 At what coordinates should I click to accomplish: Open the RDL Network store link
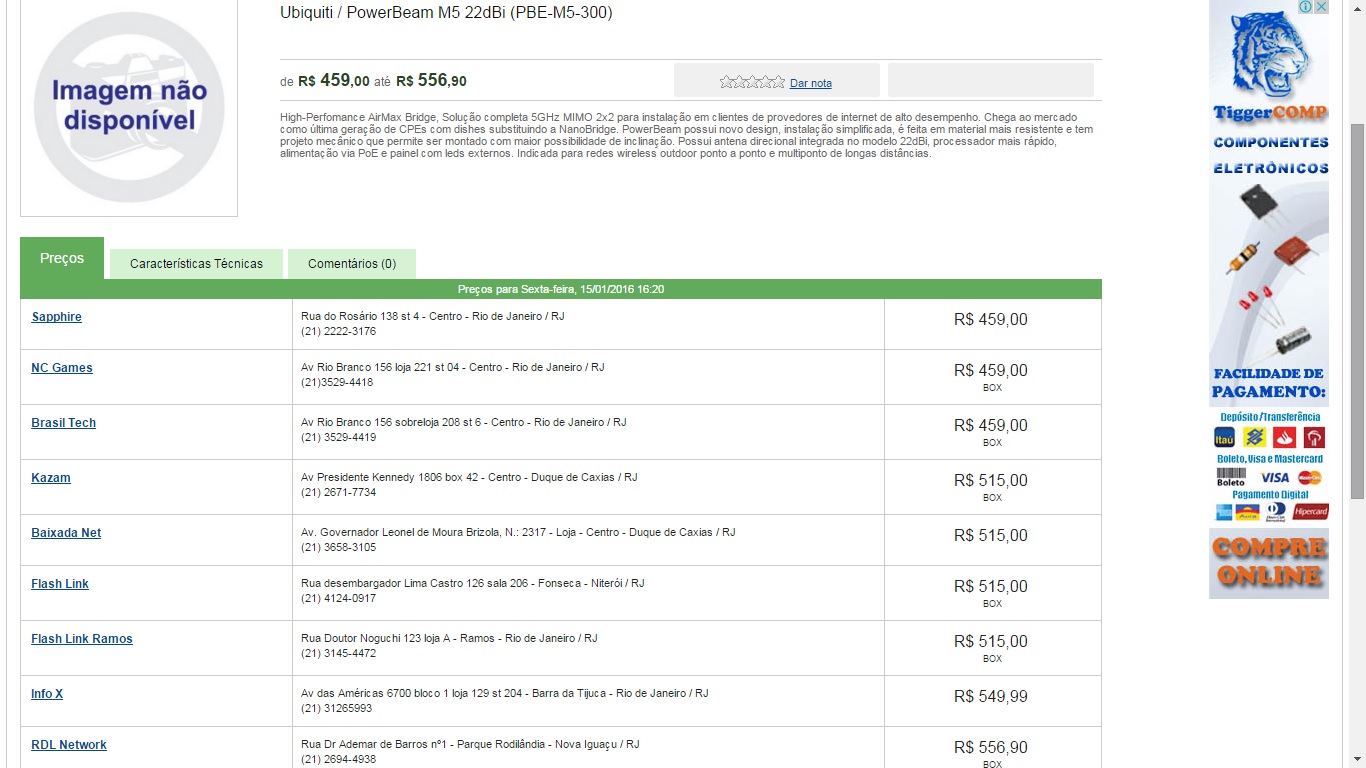(69, 745)
